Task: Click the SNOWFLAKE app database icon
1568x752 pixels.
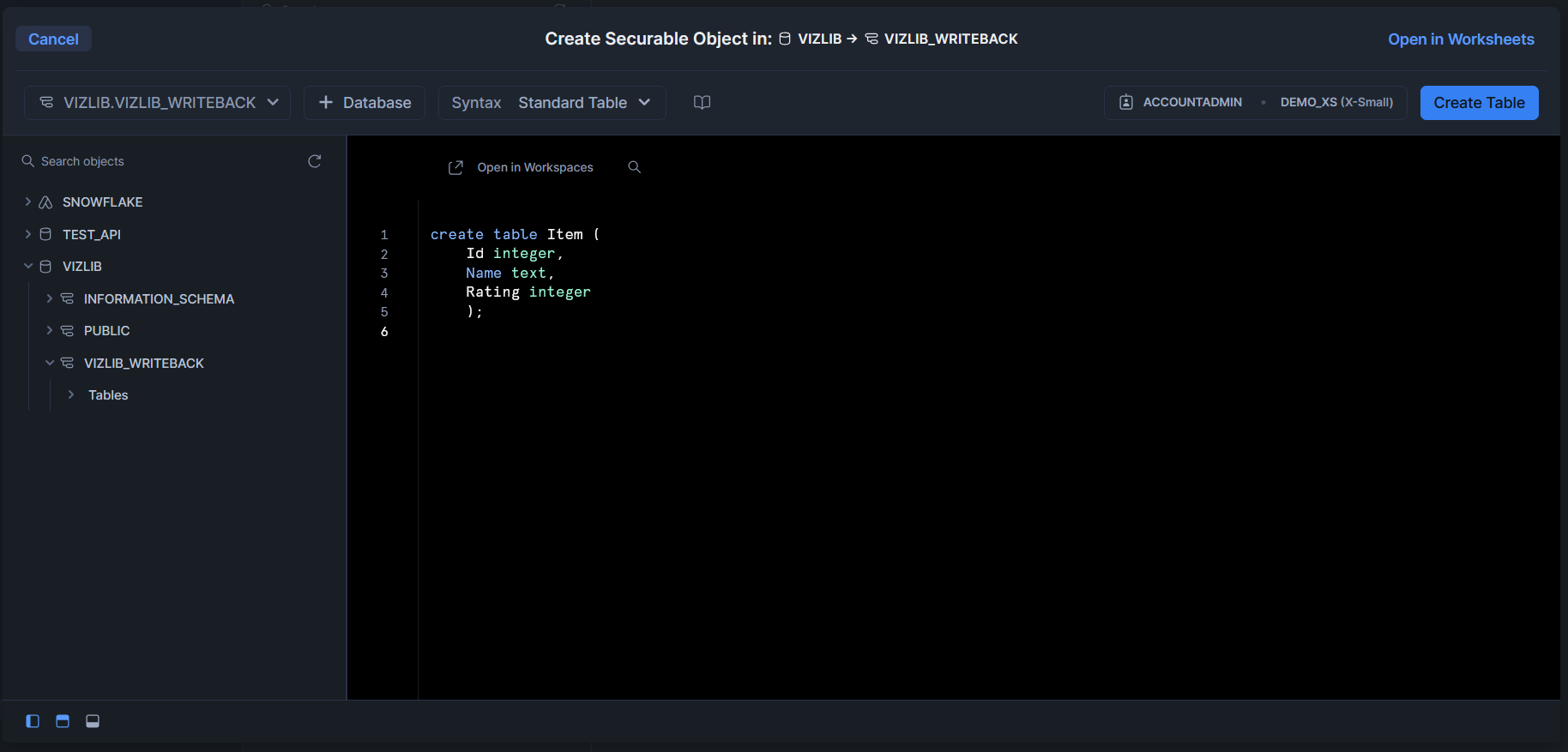Action: click(x=46, y=202)
